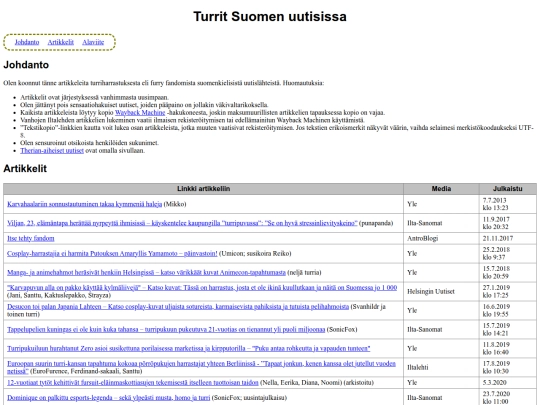The height and width of the screenshot is (405, 540).
Task: Click the 27.1.2019 klo 17:25 date cell
Action: [x=508, y=291]
